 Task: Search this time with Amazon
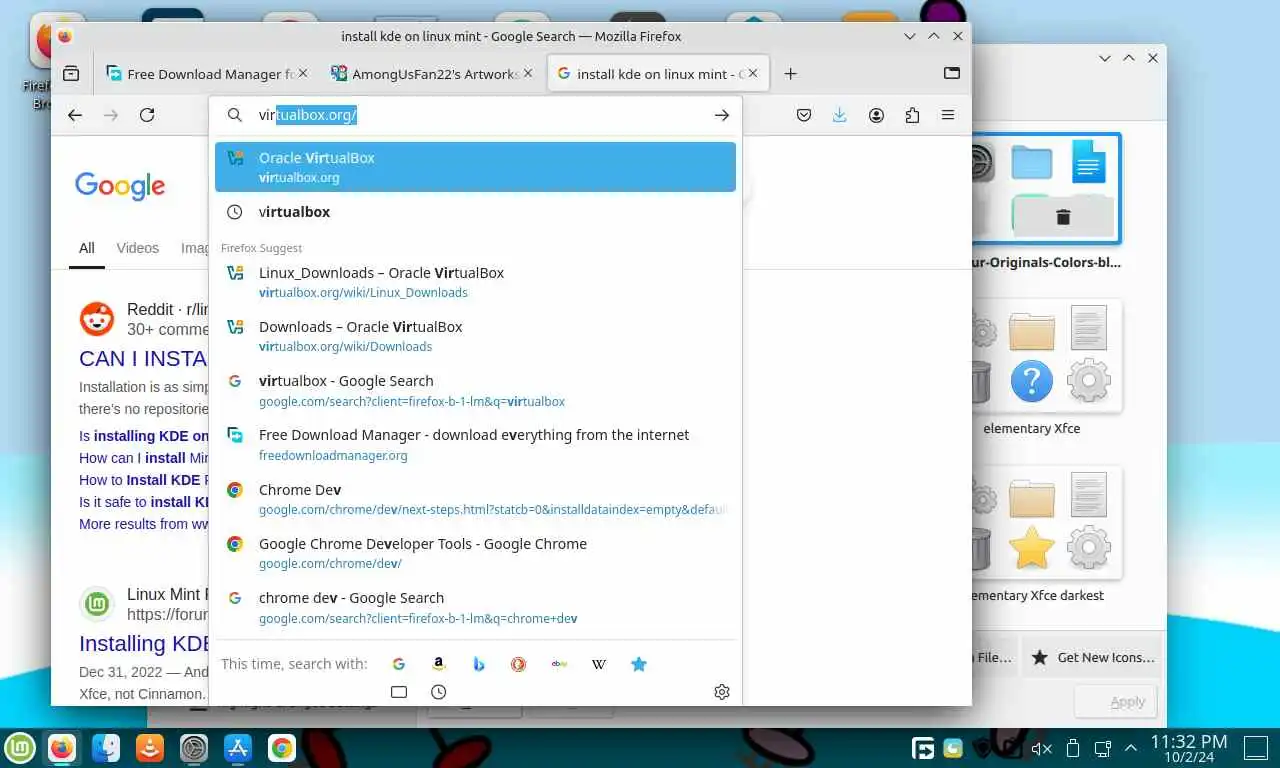[x=438, y=664]
